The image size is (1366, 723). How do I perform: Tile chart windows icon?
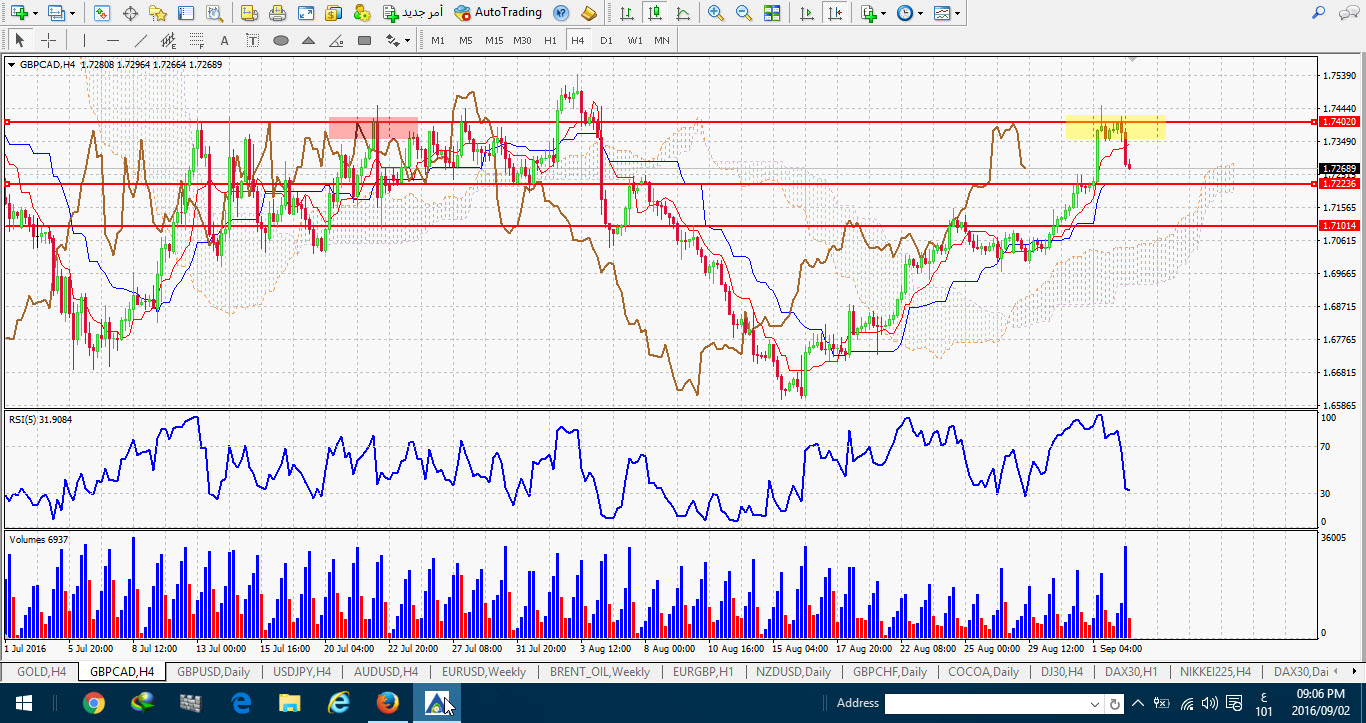(772, 13)
